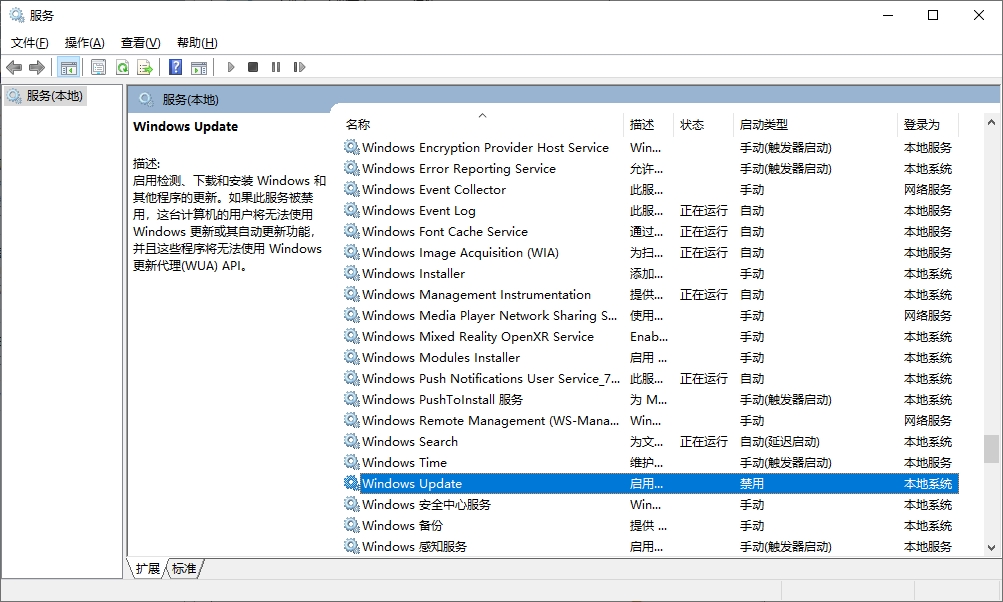Switch to the 标准 tab
The width and height of the screenshot is (1003, 602).
click(184, 568)
